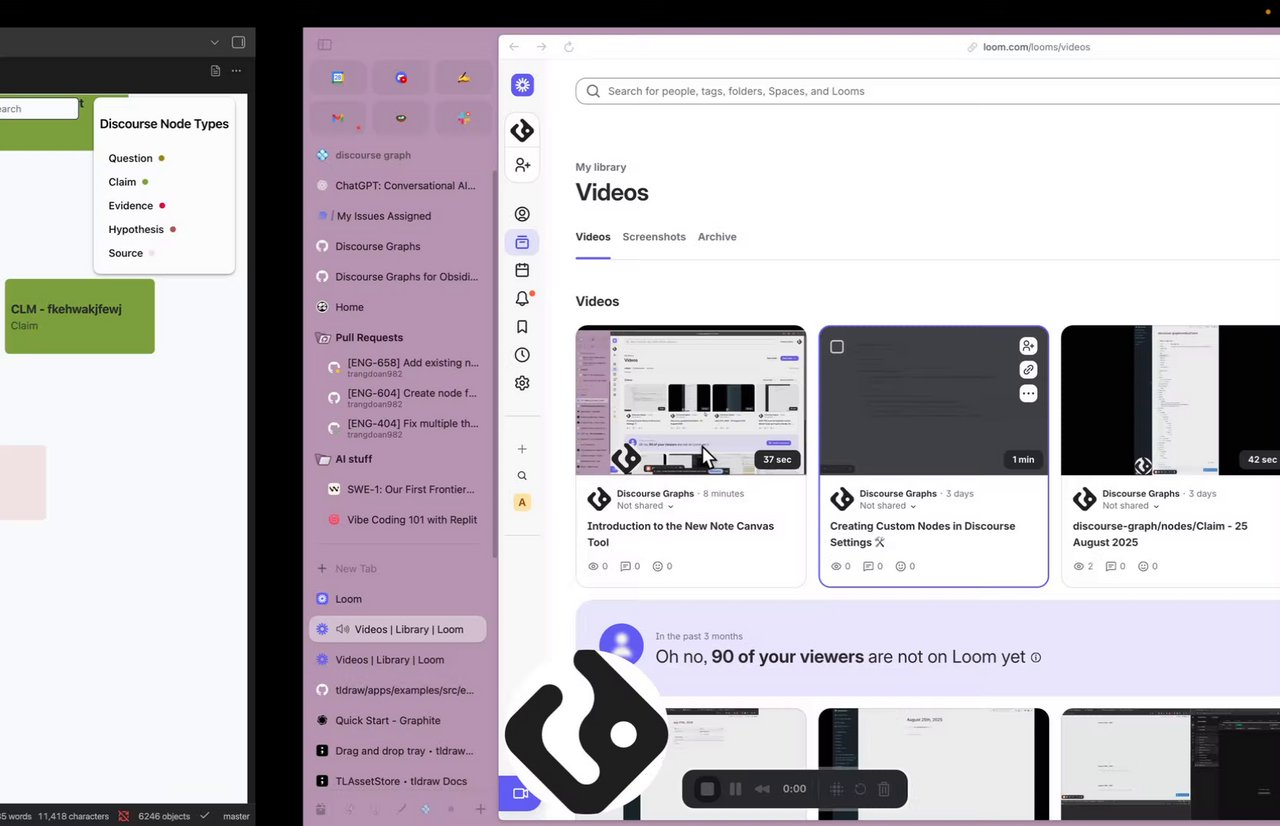This screenshot has height=826, width=1280.
Task: Open the Loom tab in Arc sidebar
Action: pyautogui.click(x=398, y=599)
